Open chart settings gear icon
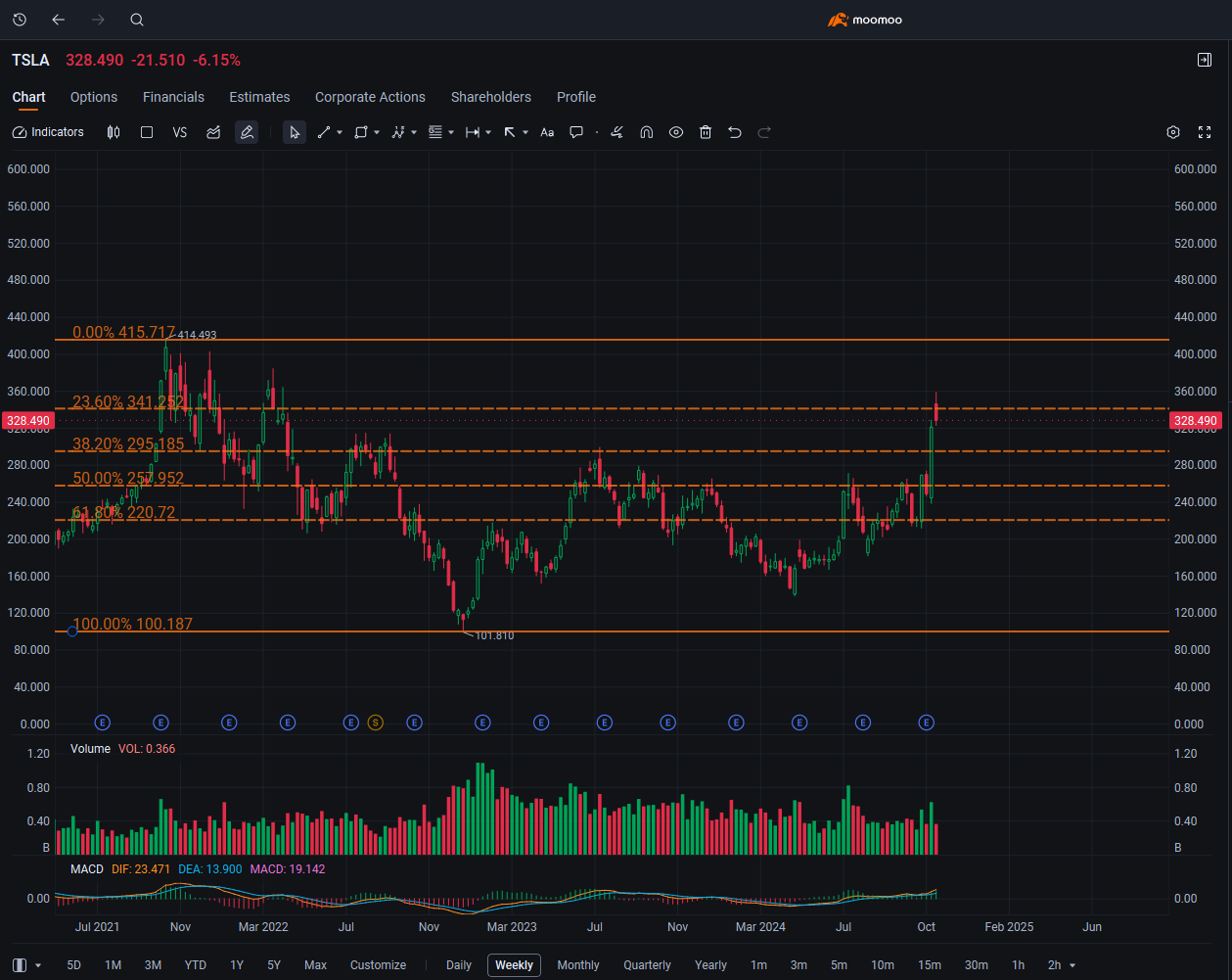The height and width of the screenshot is (980, 1232). click(1173, 132)
